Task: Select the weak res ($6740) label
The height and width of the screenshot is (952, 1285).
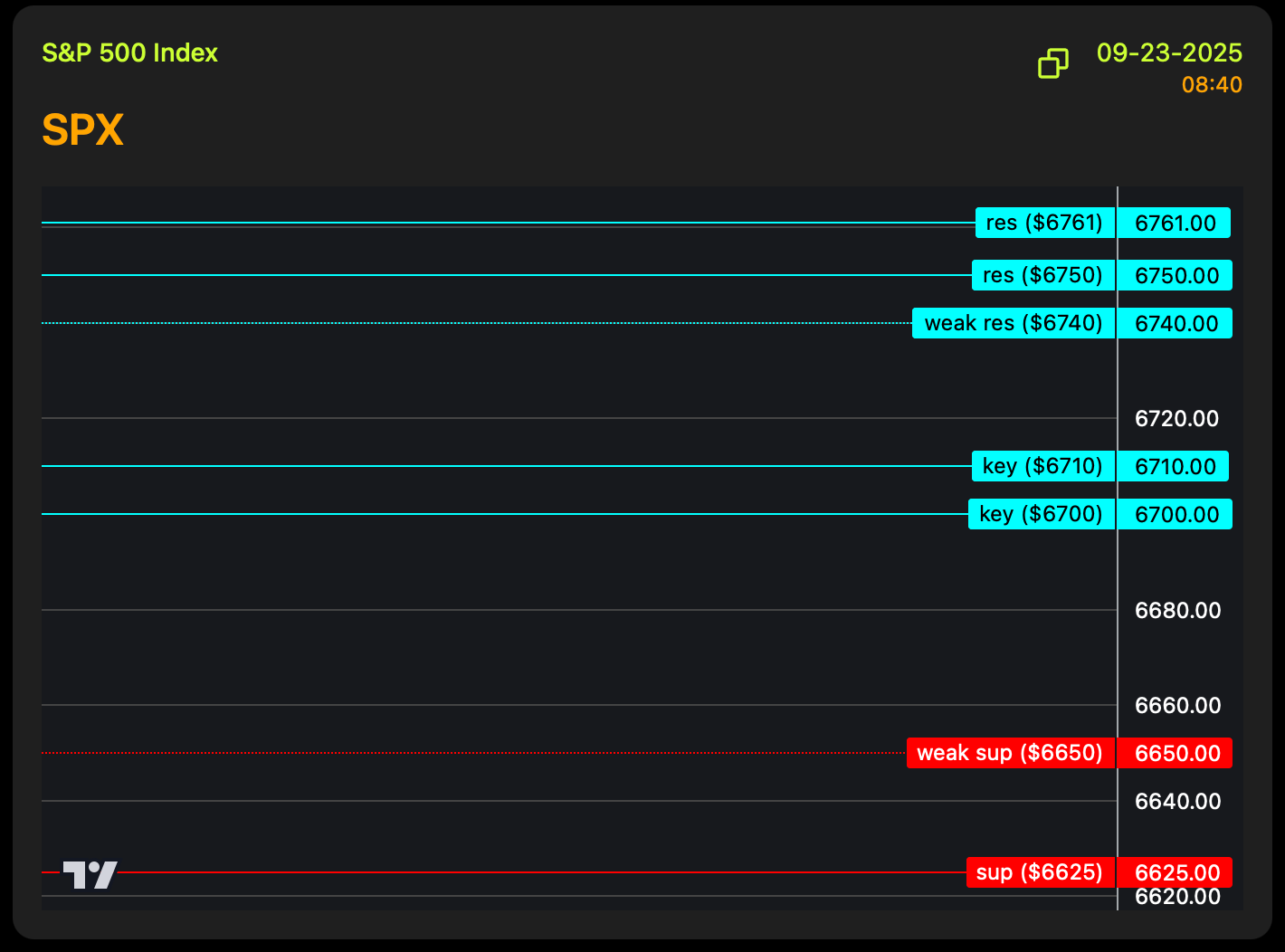Action: (x=1013, y=323)
